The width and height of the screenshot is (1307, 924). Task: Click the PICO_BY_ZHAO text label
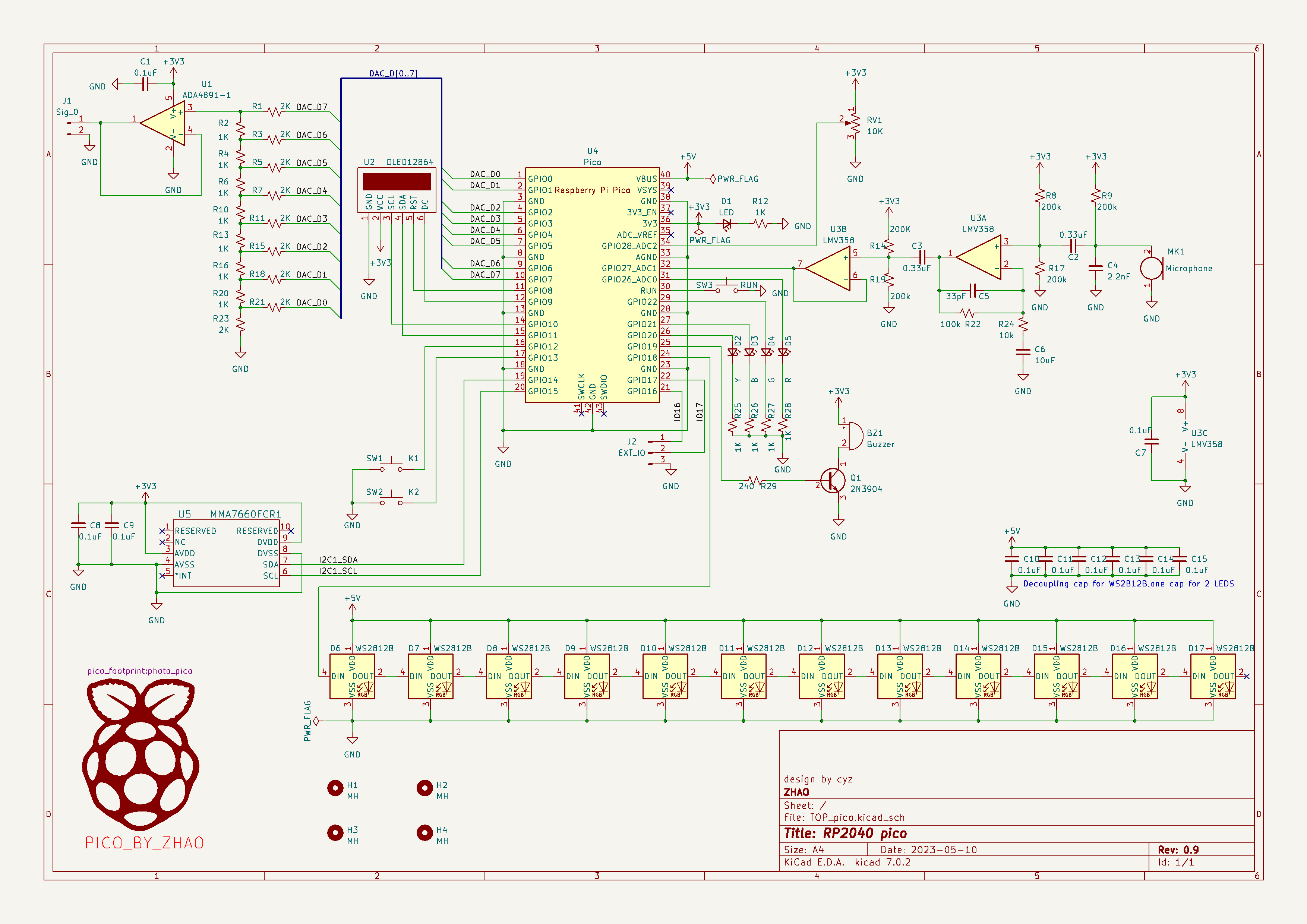pyautogui.click(x=145, y=843)
